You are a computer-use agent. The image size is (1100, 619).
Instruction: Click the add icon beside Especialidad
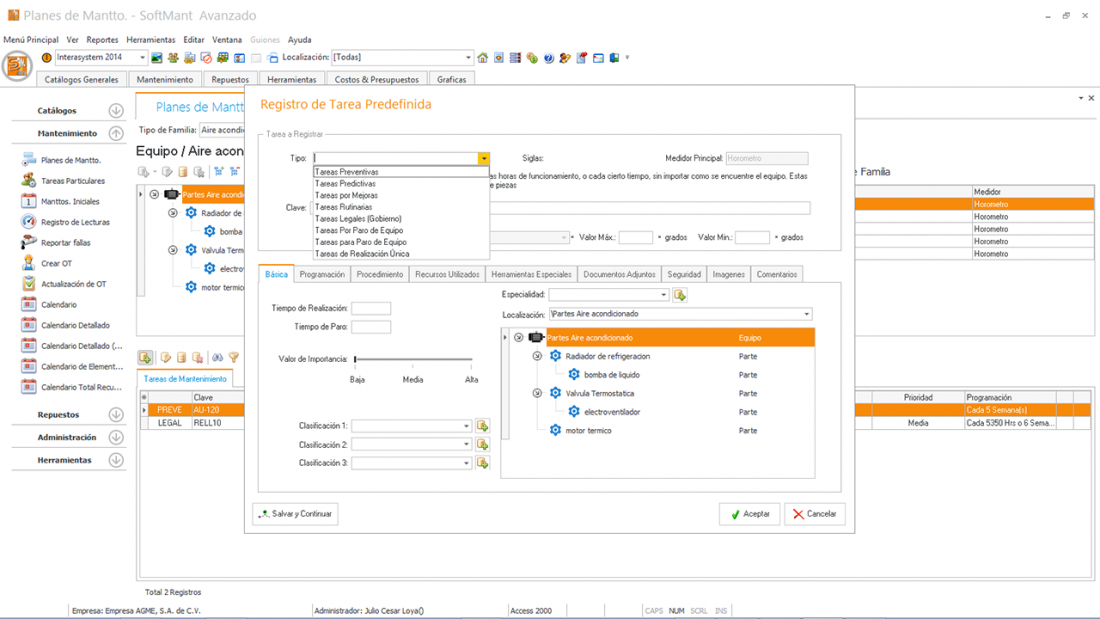680,295
